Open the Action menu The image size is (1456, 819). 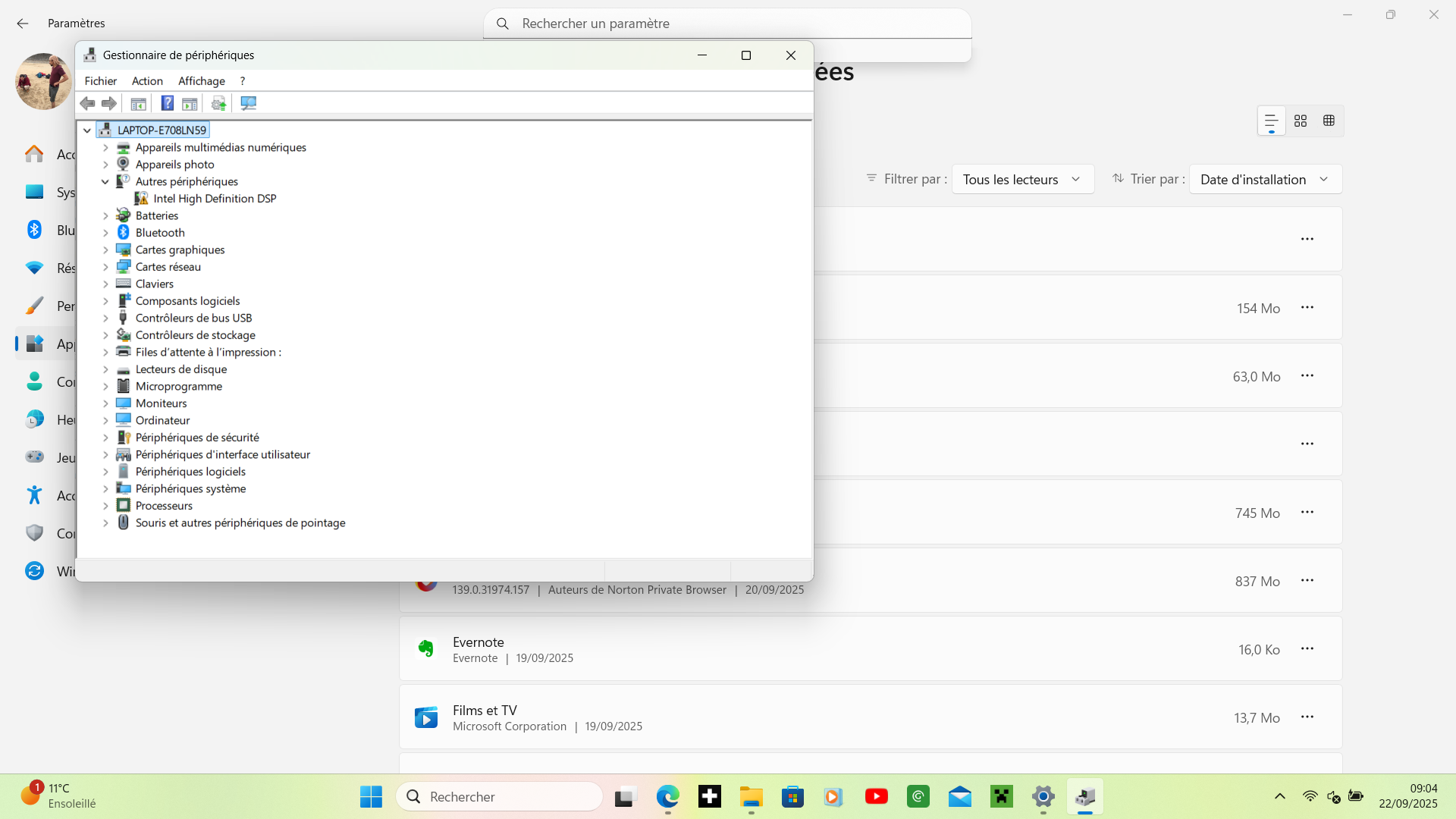point(147,81)
